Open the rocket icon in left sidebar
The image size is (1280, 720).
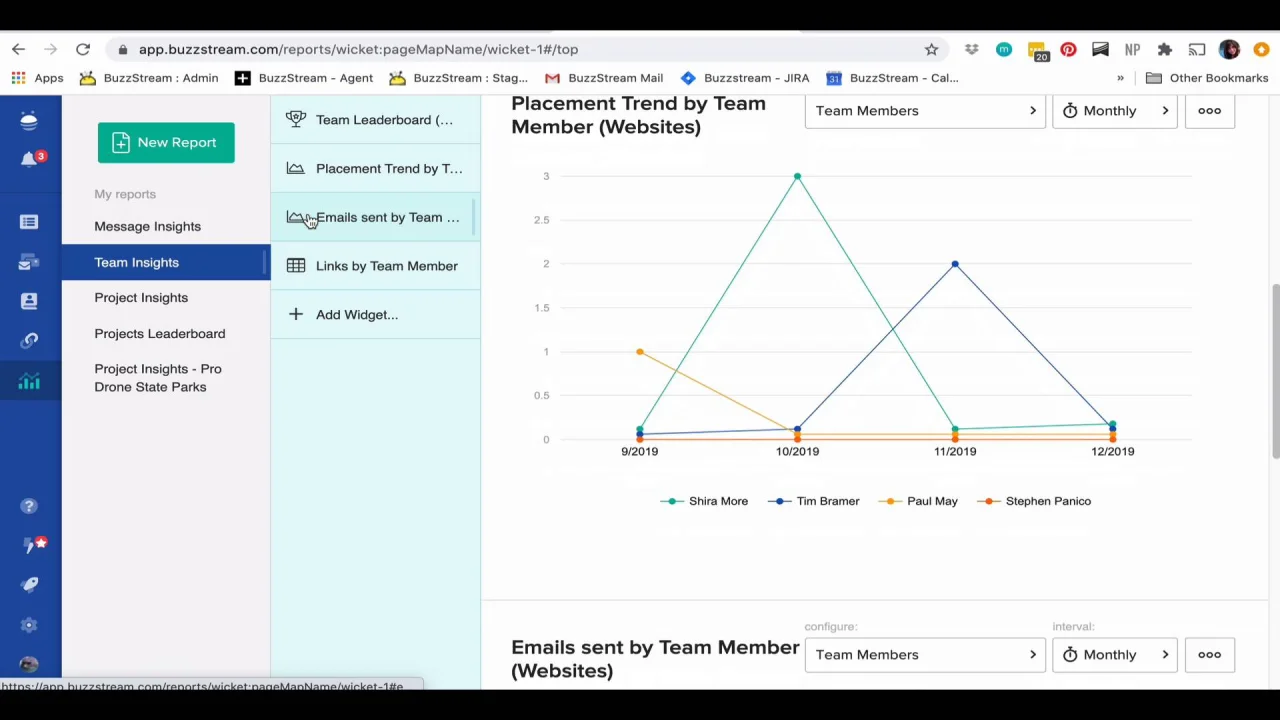pos(29,584)
